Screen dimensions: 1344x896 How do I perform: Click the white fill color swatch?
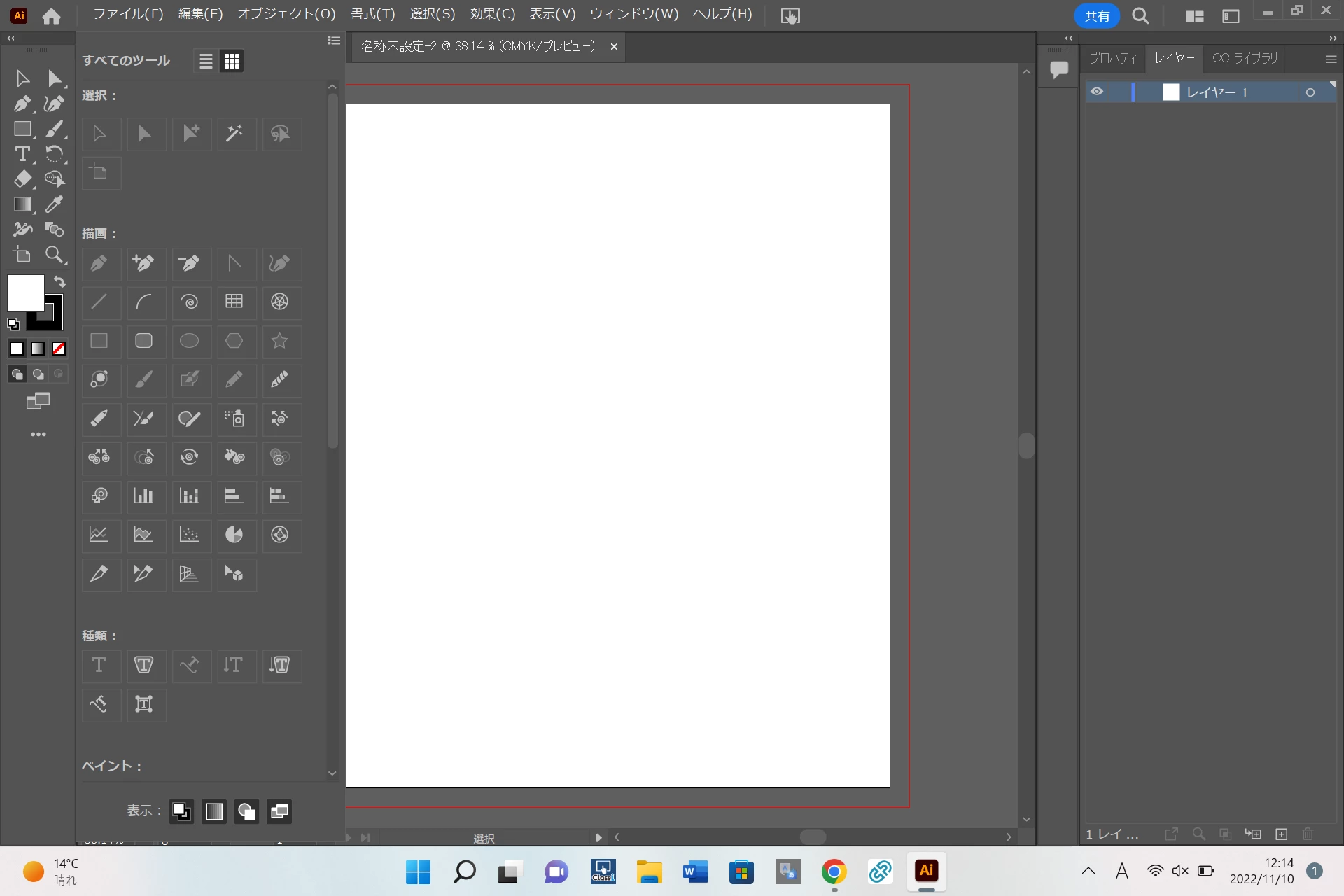click(x=25, y=293)
